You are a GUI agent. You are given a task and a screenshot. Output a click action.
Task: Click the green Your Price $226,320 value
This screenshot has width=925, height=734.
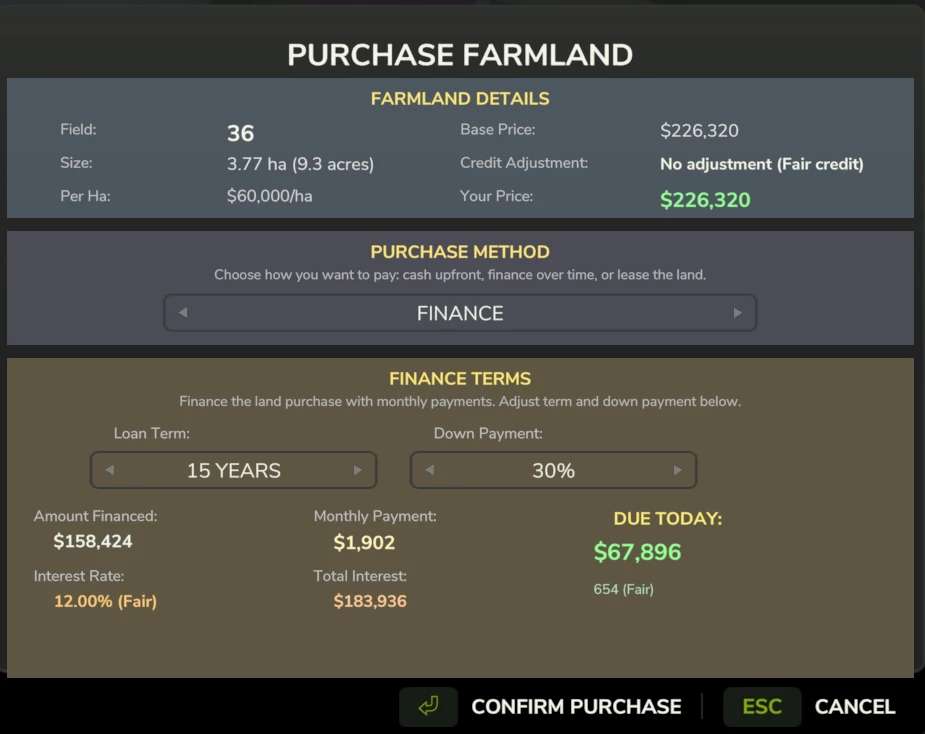click(705, 200)
